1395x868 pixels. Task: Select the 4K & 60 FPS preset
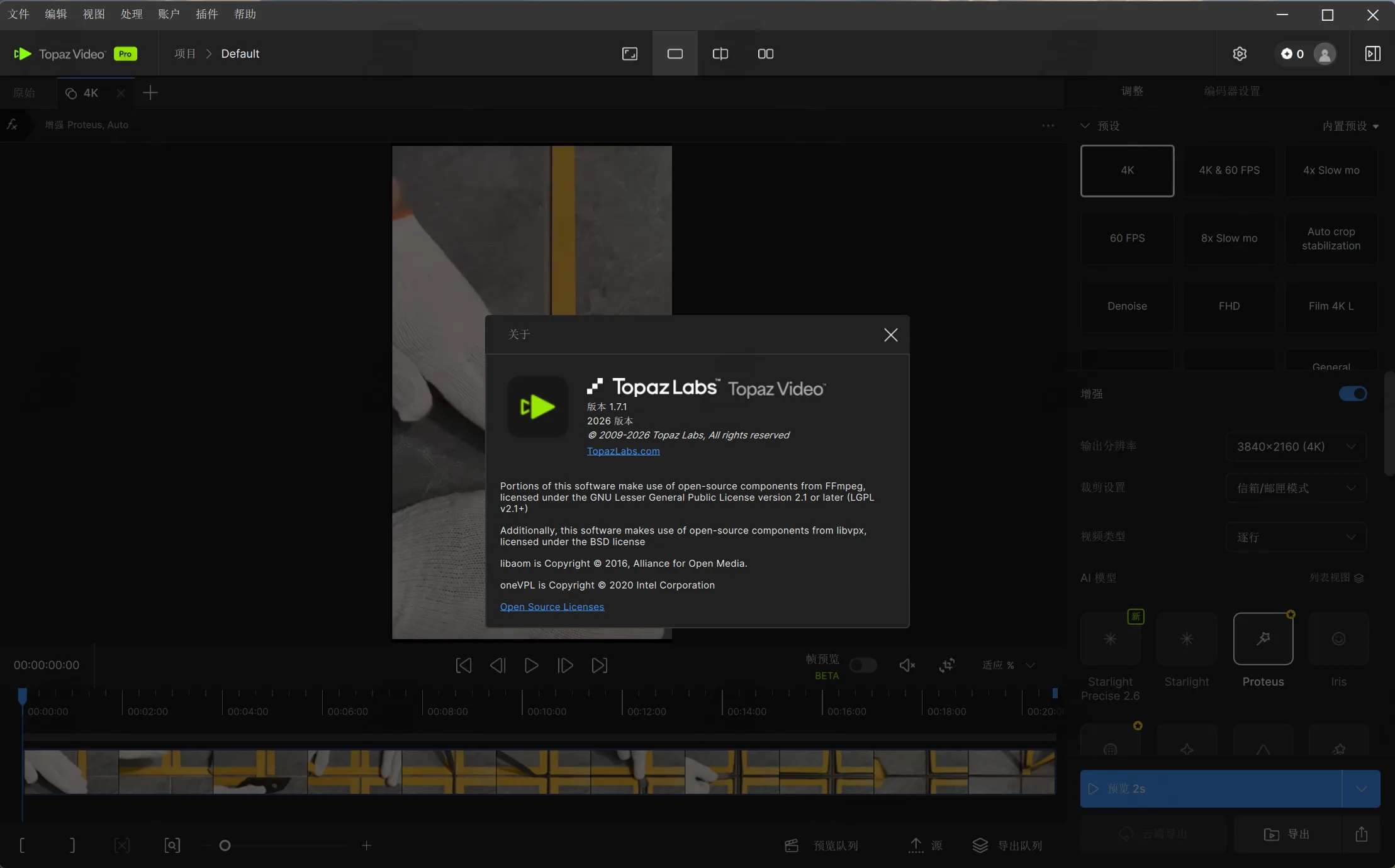[x=1229, y=170]
